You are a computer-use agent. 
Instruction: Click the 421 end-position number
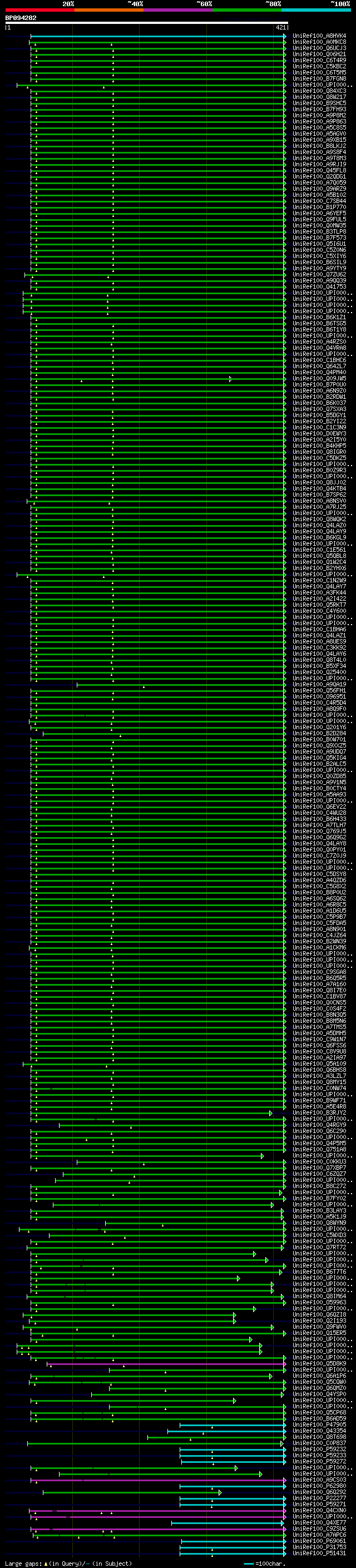pos(280,27)
